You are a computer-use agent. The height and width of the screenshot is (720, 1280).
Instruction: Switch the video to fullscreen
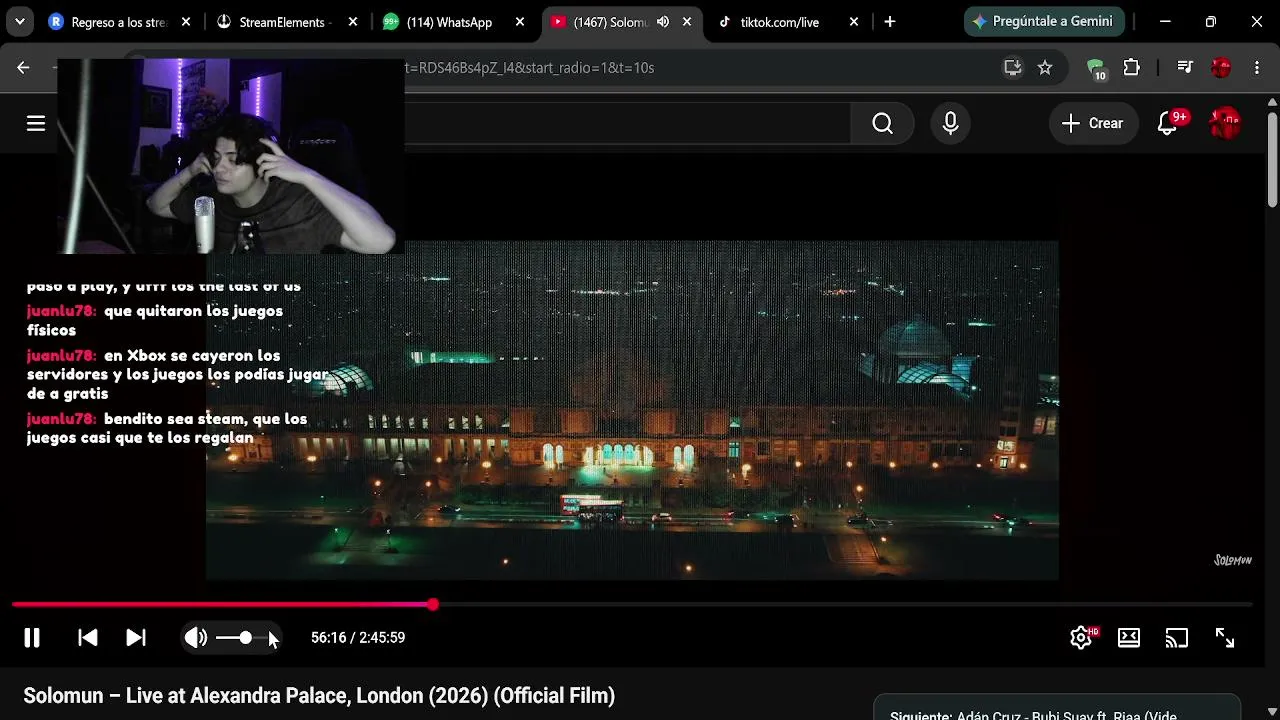click(x=1225, y=638)
